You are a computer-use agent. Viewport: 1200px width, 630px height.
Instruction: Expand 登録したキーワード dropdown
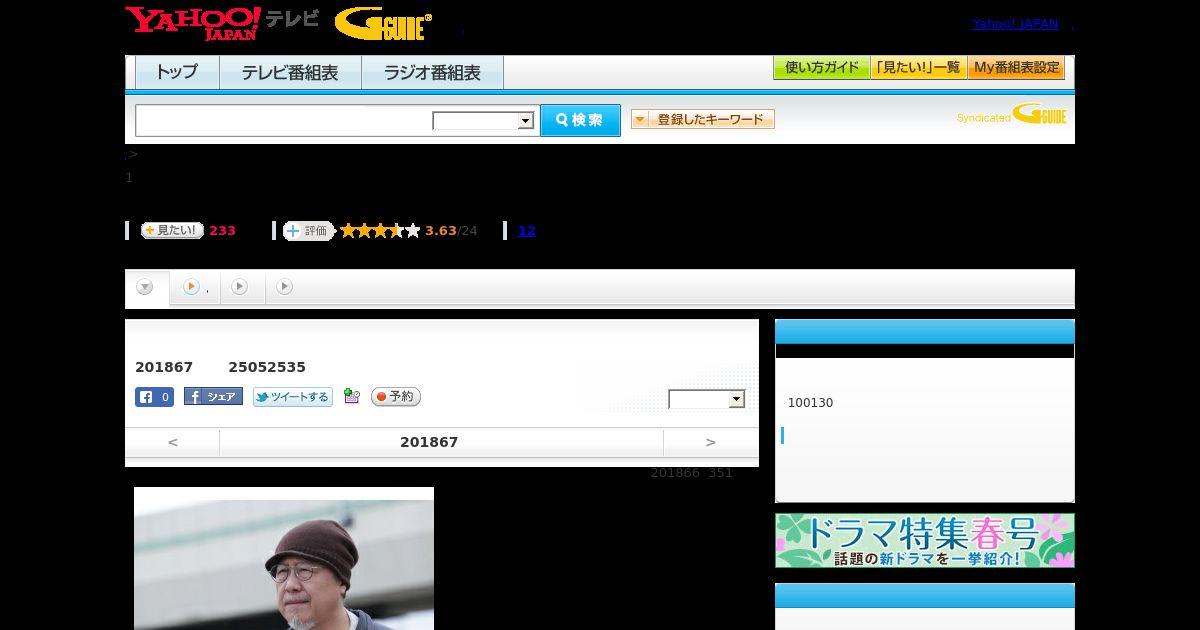click(703, 119)
